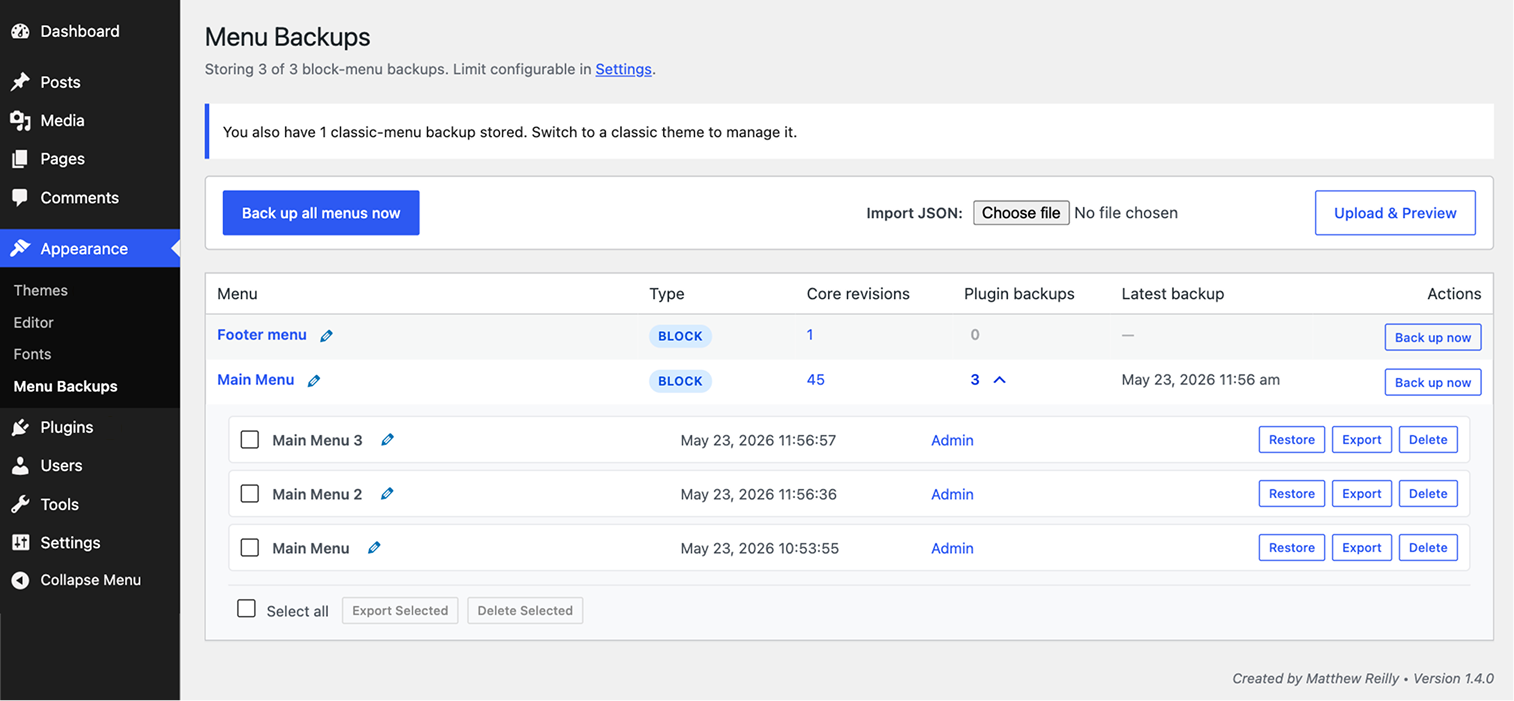Click the Tools wrench icon
The image size is (1514, 701).
pos(20,504)
